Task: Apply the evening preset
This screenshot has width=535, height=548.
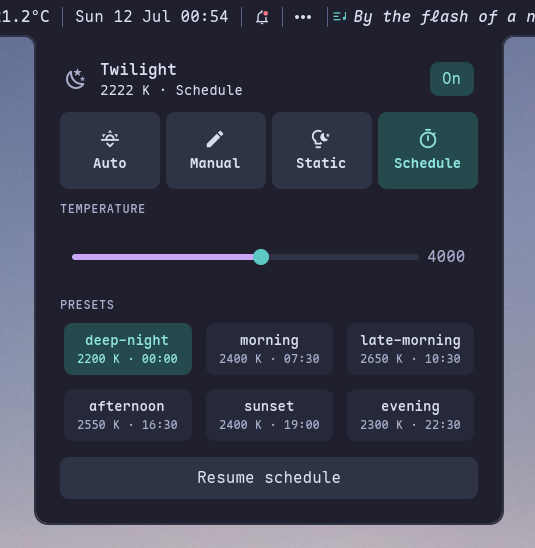Action: click(x=411, y=415)
